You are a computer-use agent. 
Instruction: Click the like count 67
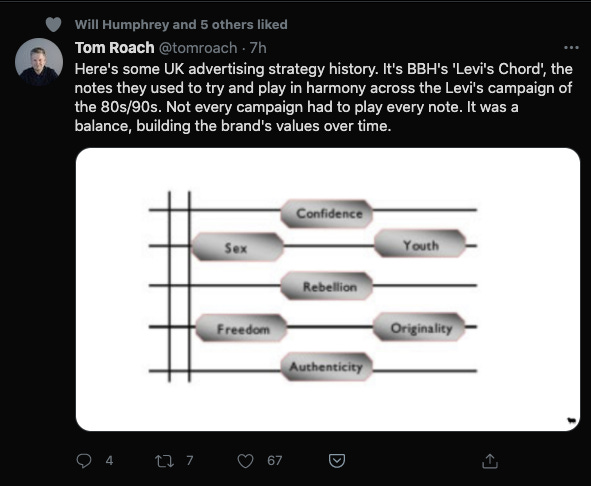pyautogui.click(x=274, y=461)
